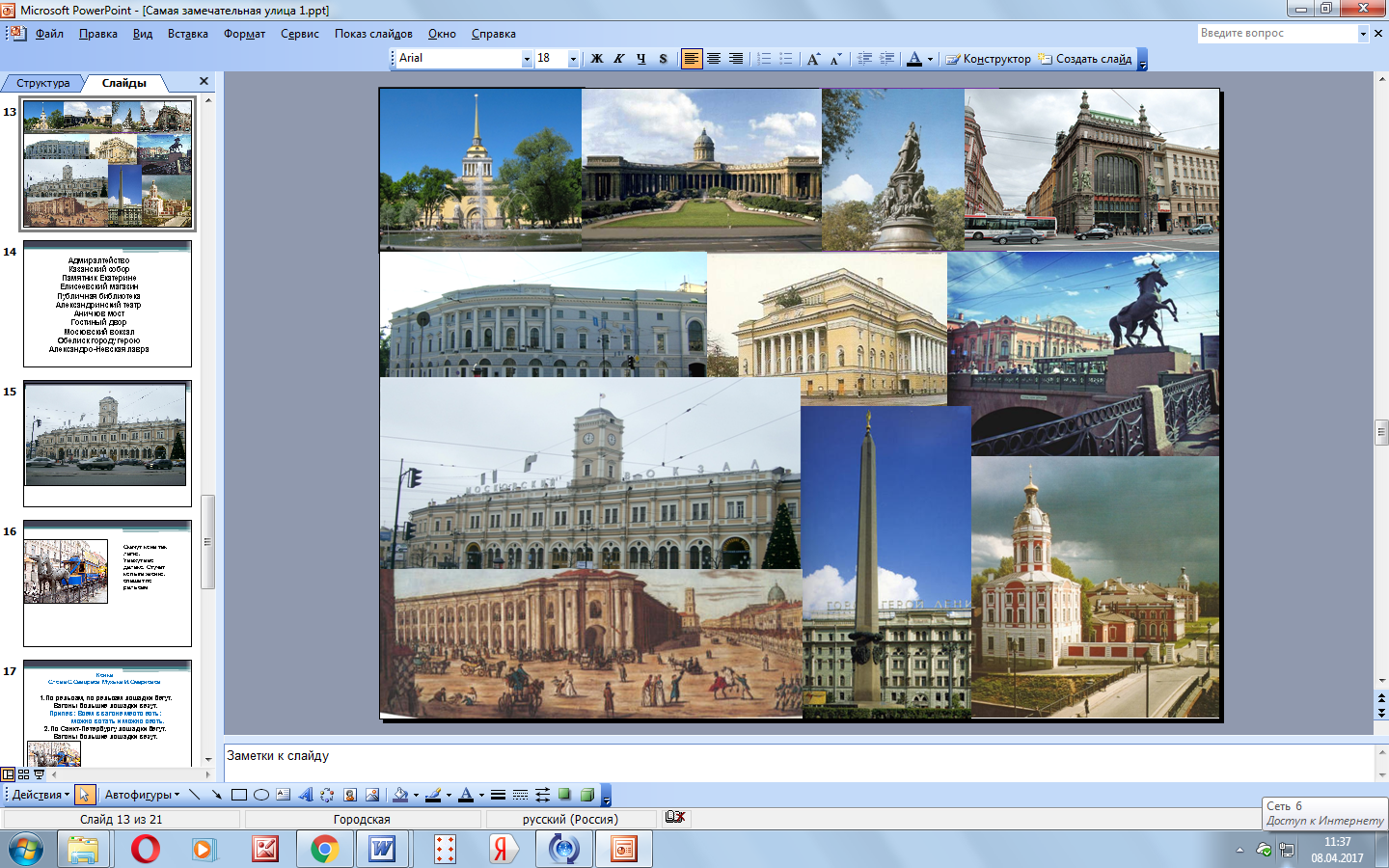Expand the font name dropdown (Arial)
Image resolution: width=1389 pixels, height=868 pixels.
527,59
